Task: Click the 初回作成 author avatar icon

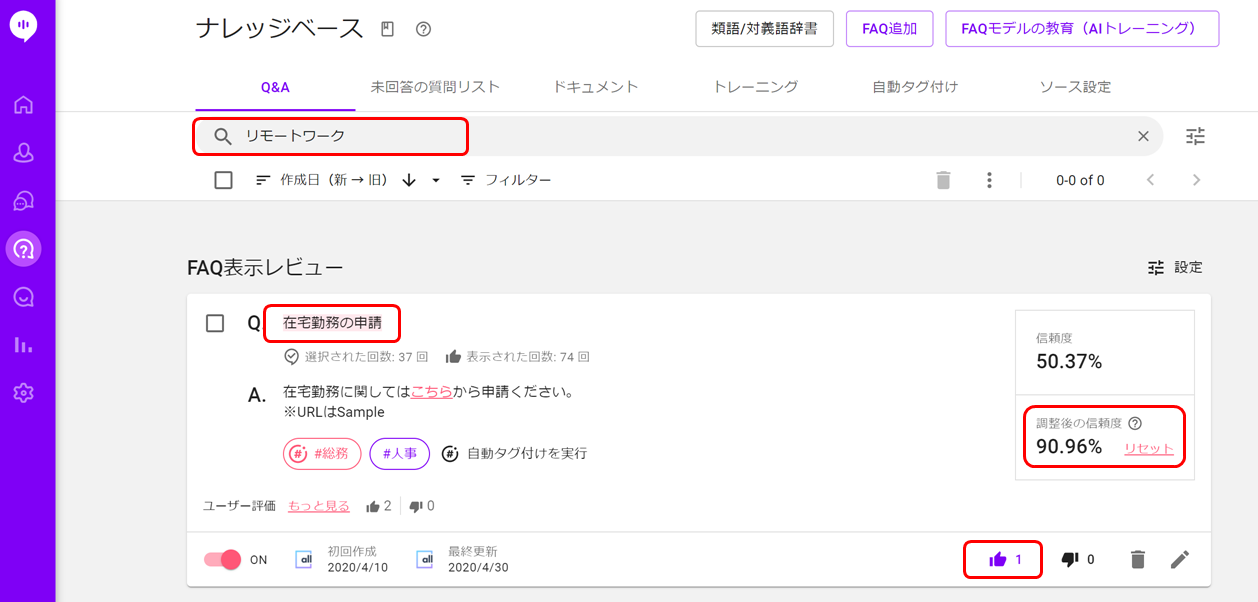Action: [x=304, y=559]
